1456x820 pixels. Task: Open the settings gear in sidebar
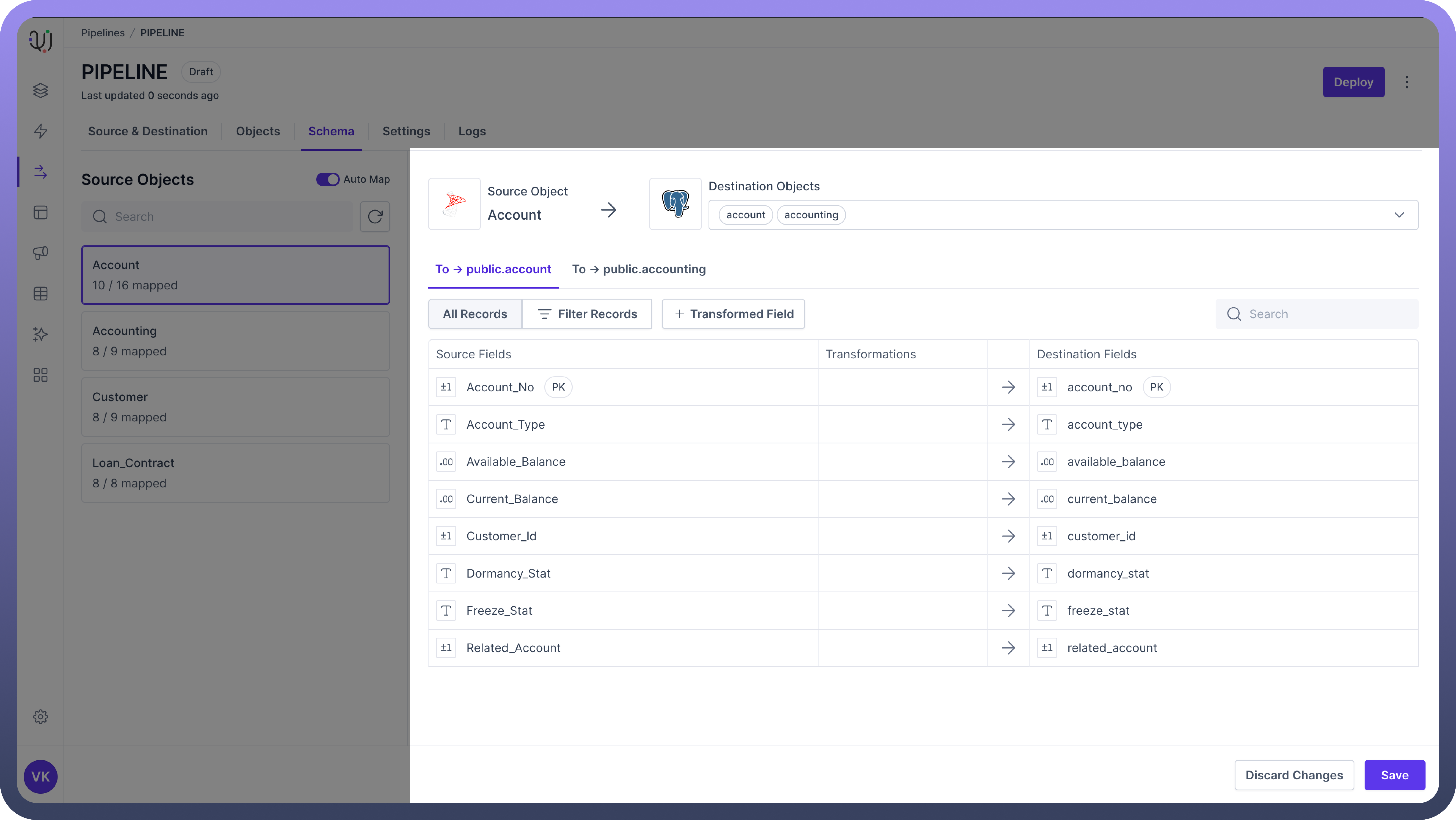pos(40,717)
